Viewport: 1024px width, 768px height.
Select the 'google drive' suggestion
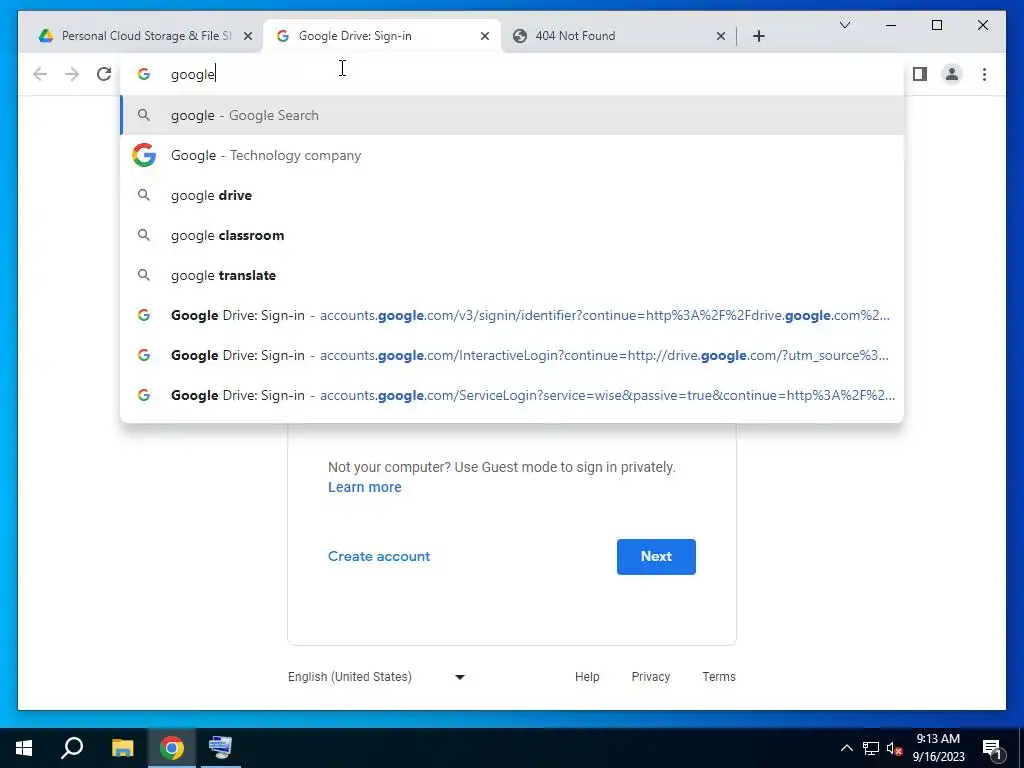(x=513, y=195)
